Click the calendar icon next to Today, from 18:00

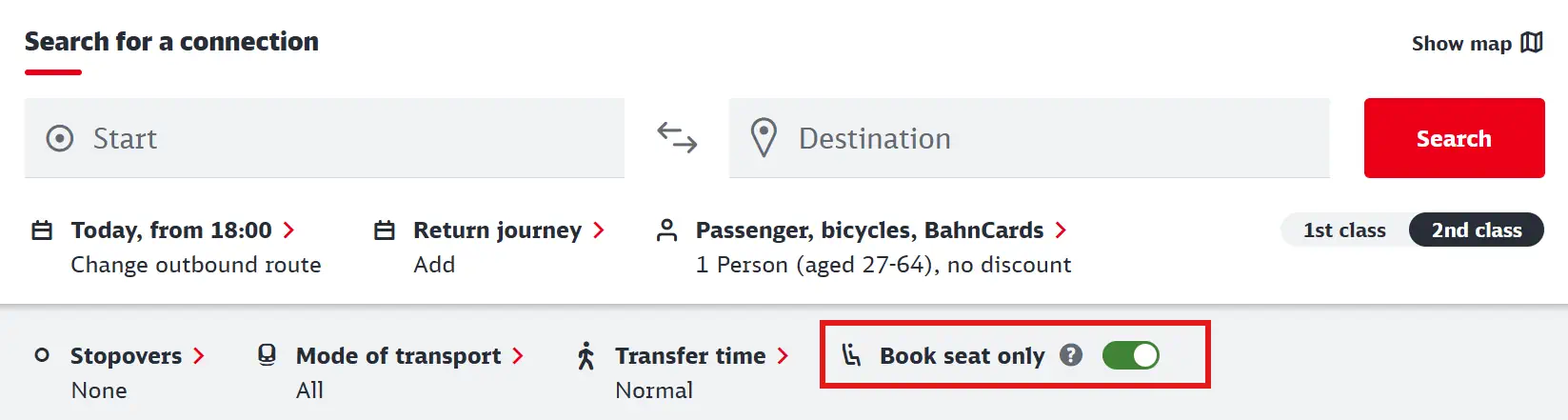tap(42, 230)
